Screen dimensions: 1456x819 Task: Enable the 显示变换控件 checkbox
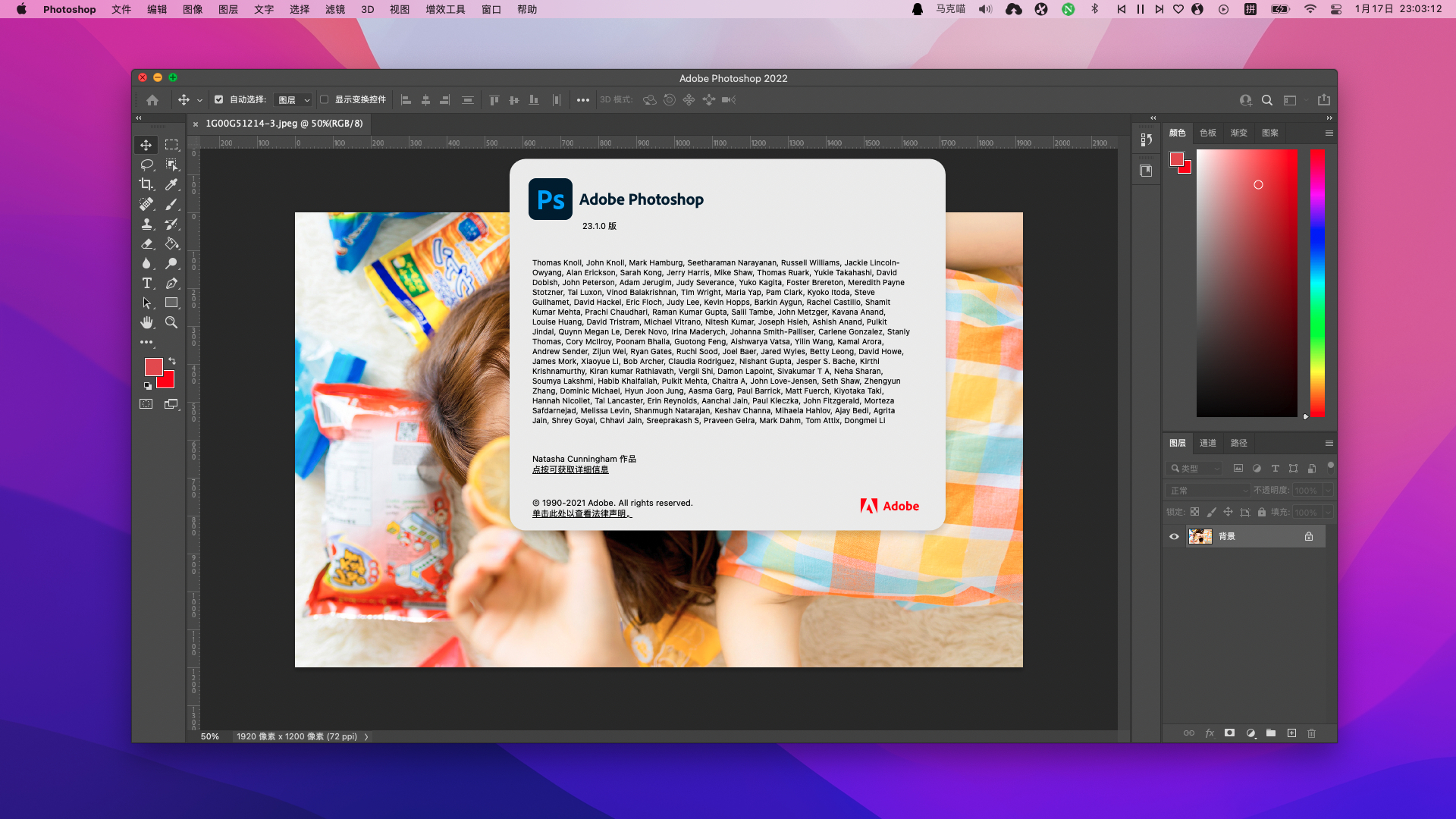click(325, 99)
